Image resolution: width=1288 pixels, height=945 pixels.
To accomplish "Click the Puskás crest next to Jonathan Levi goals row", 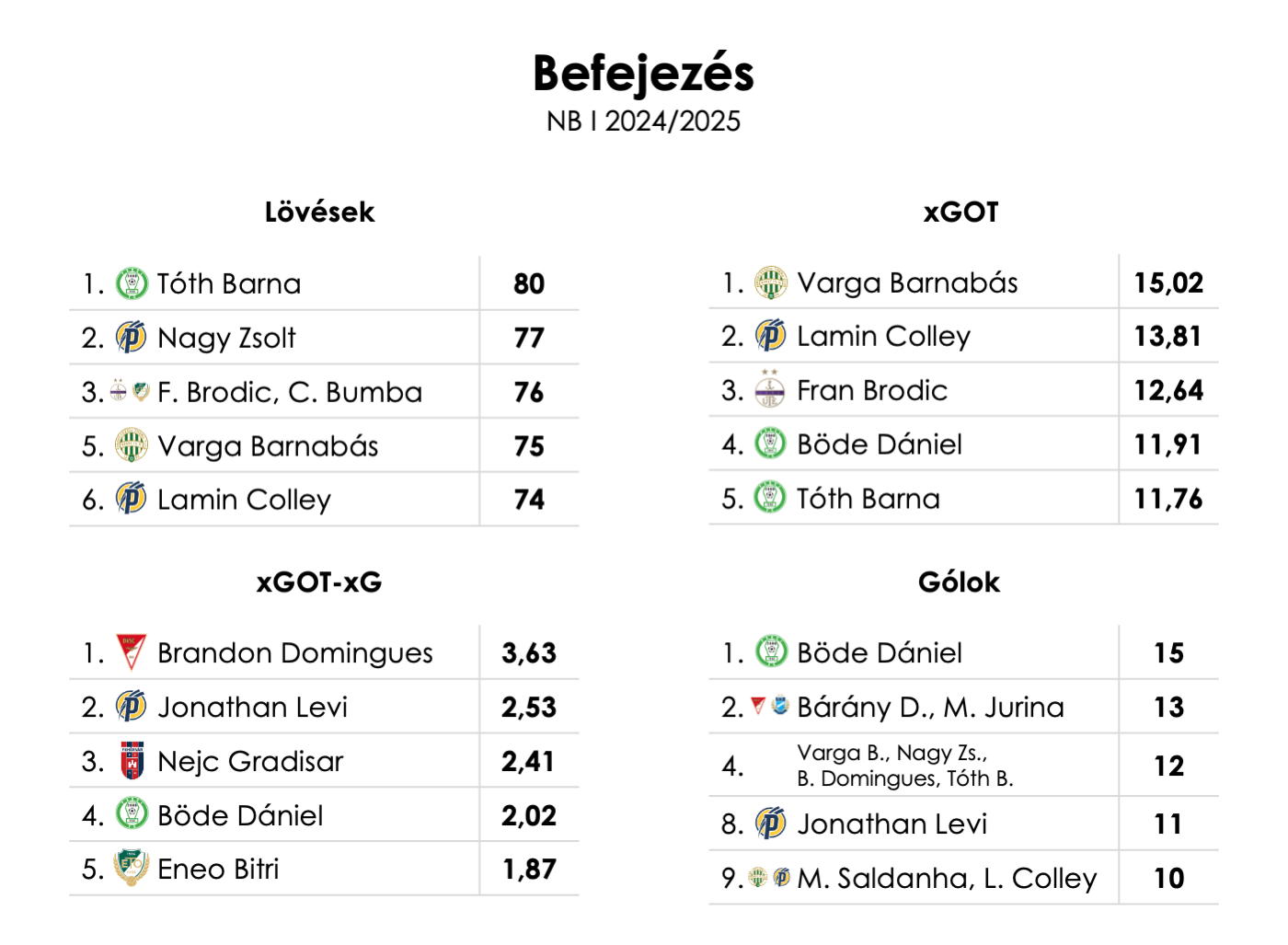I will coord(771,824).
